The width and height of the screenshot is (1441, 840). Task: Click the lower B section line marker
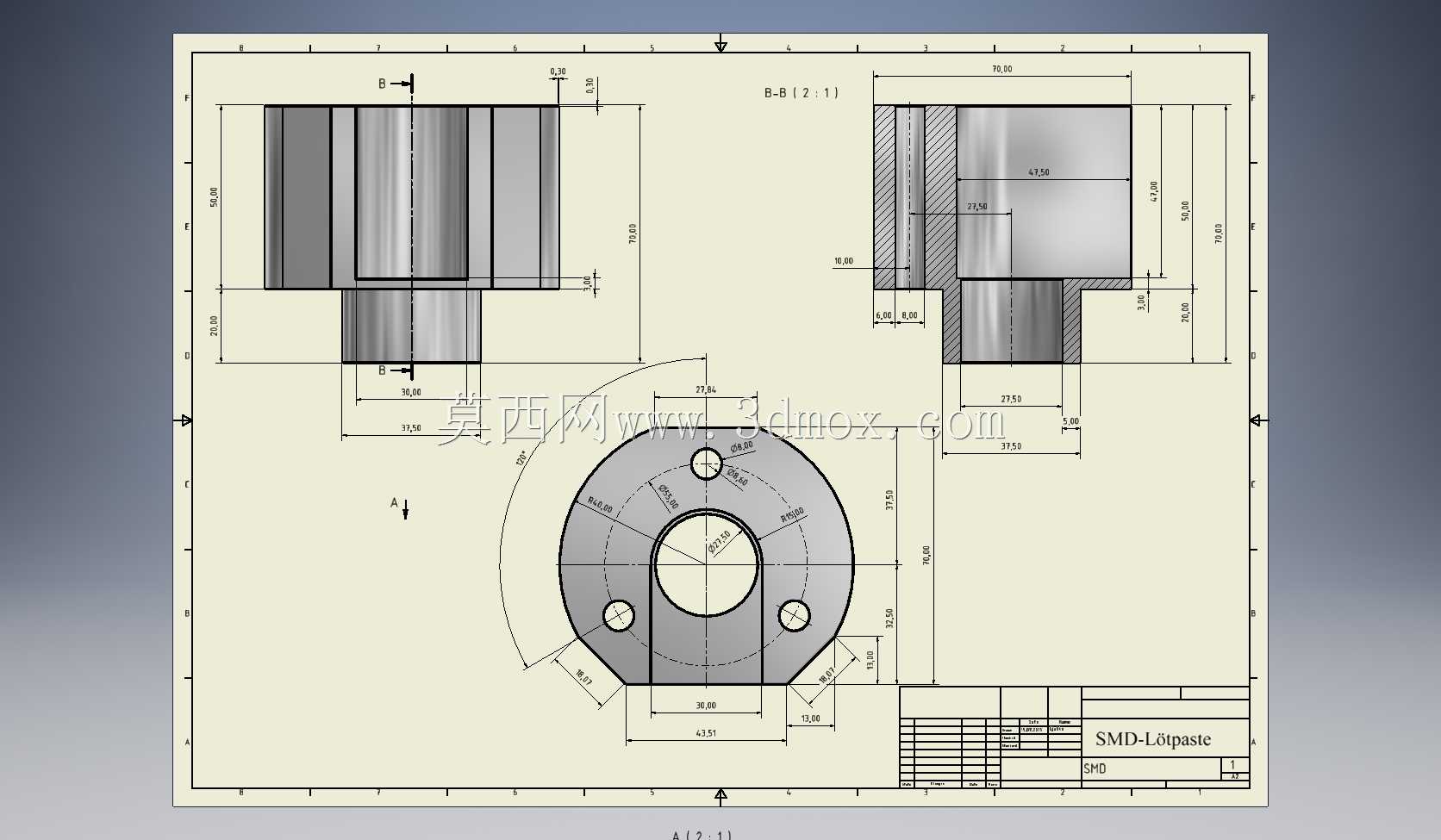[396, 370]
